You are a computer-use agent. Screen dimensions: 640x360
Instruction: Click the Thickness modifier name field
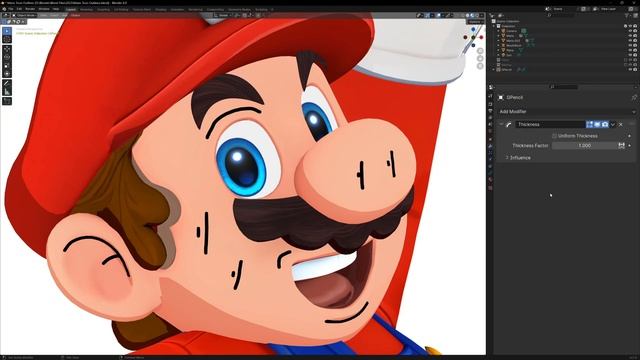(550, 124)
